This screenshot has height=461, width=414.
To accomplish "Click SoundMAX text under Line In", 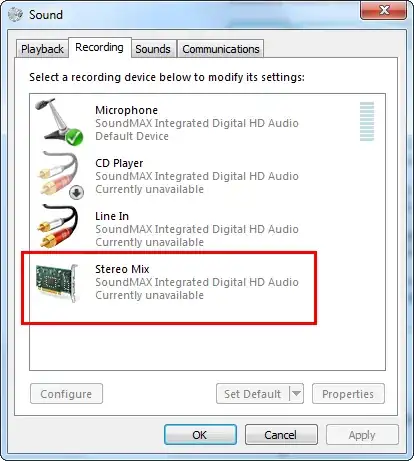I will (197, 229).
